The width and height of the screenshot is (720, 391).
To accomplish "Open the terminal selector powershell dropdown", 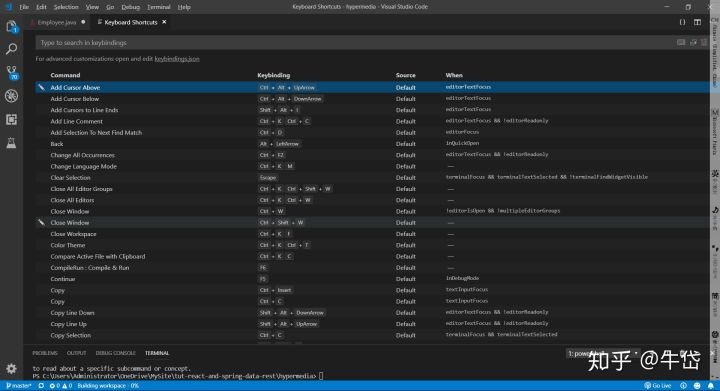I will [x=603, y=353].
